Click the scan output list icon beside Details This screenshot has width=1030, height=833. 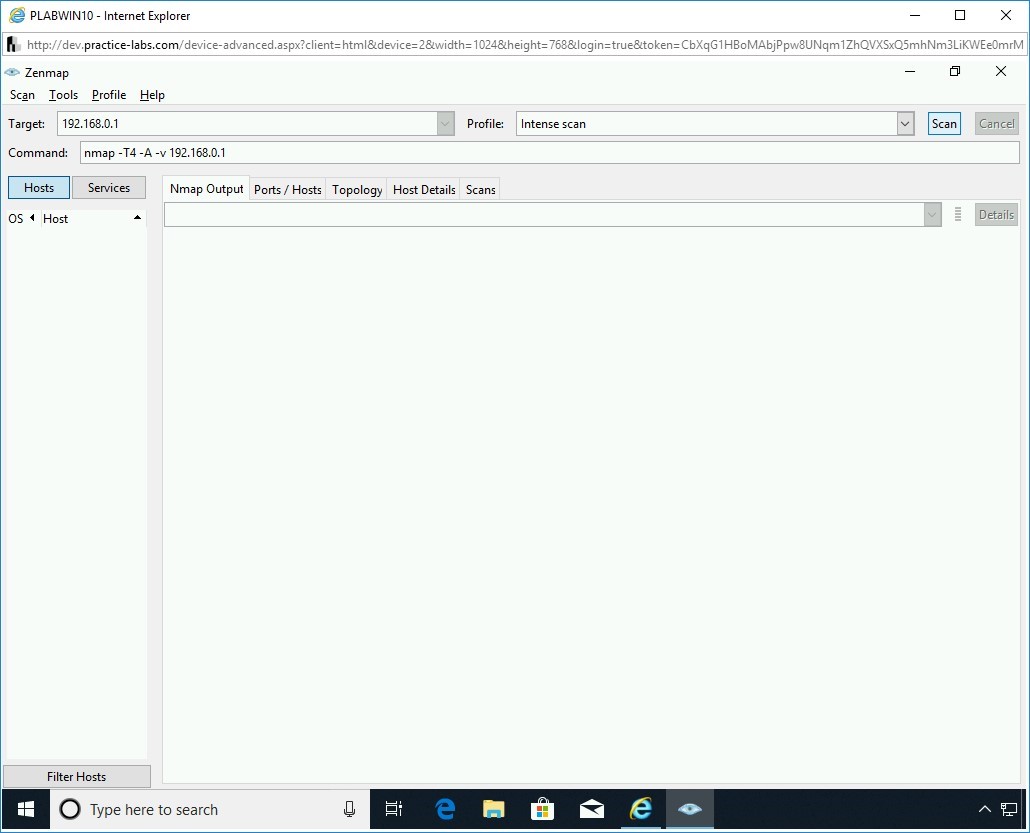[x=957, y=214]
